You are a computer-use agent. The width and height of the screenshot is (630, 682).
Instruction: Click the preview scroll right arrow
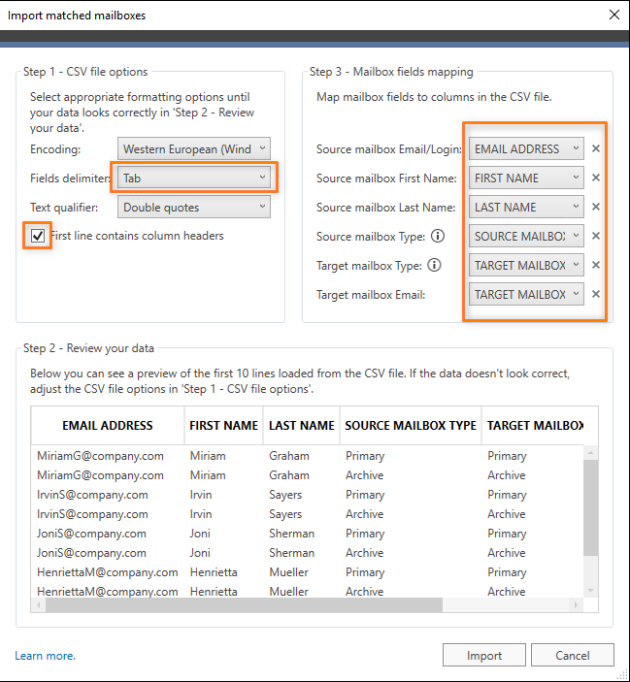[576, 605]
